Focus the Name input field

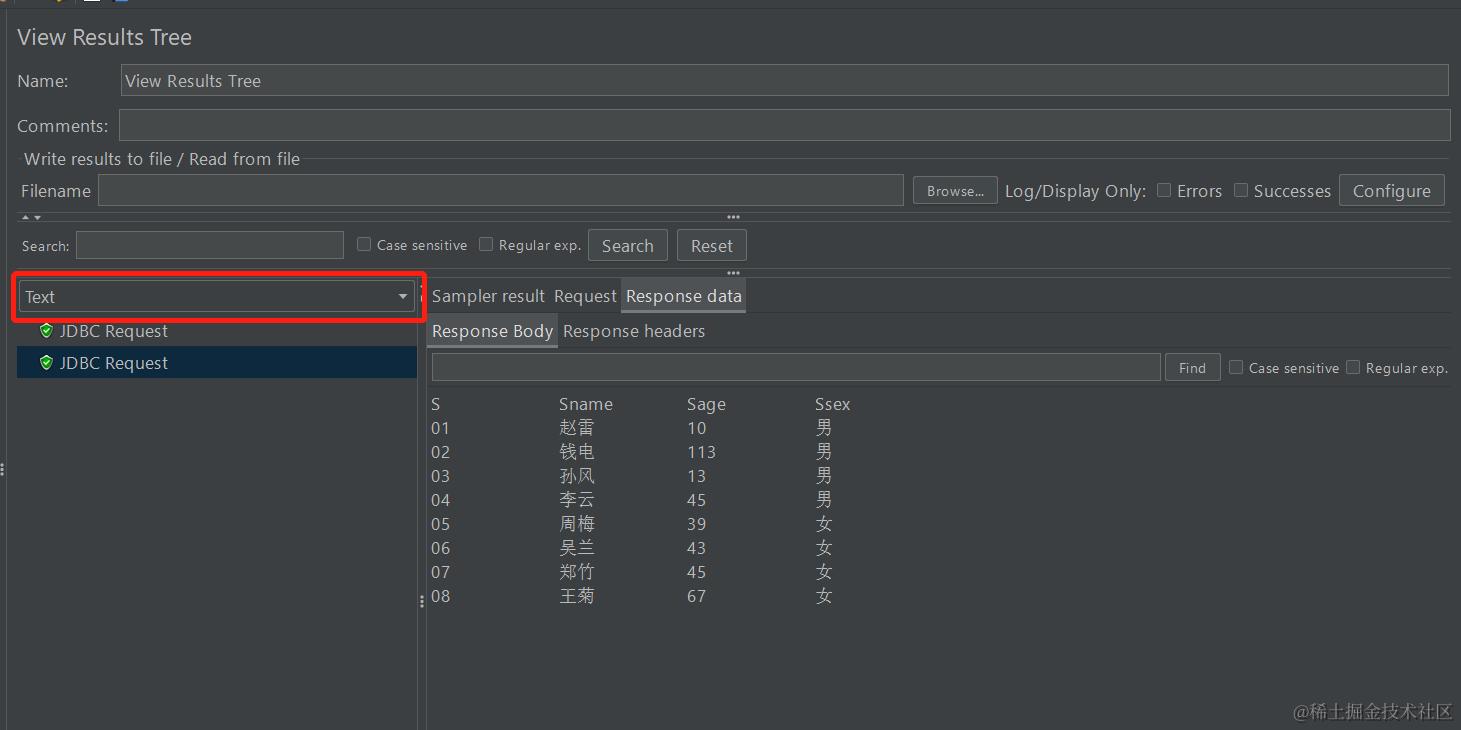click(785, 81)
